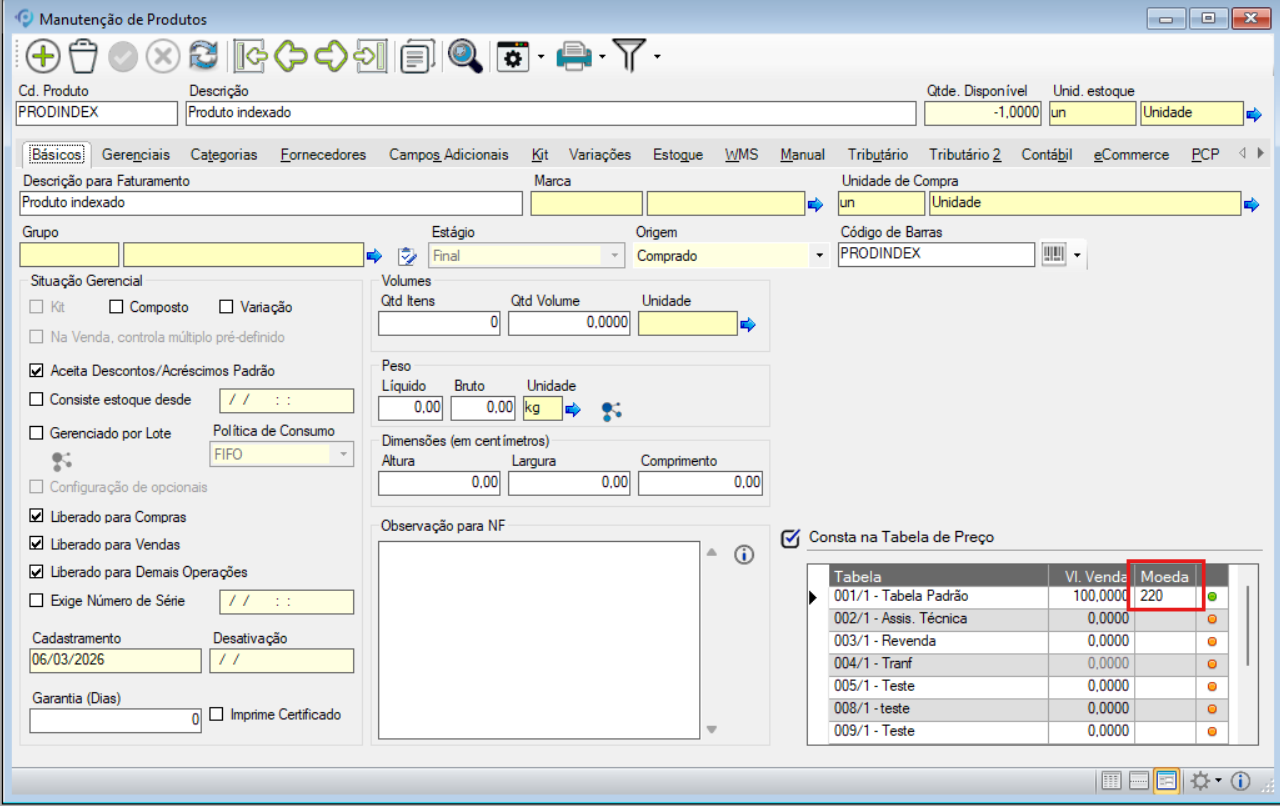Enable the Composto checkbox
The height and width of the screenshot is (806, 1280).
[117, 307]
